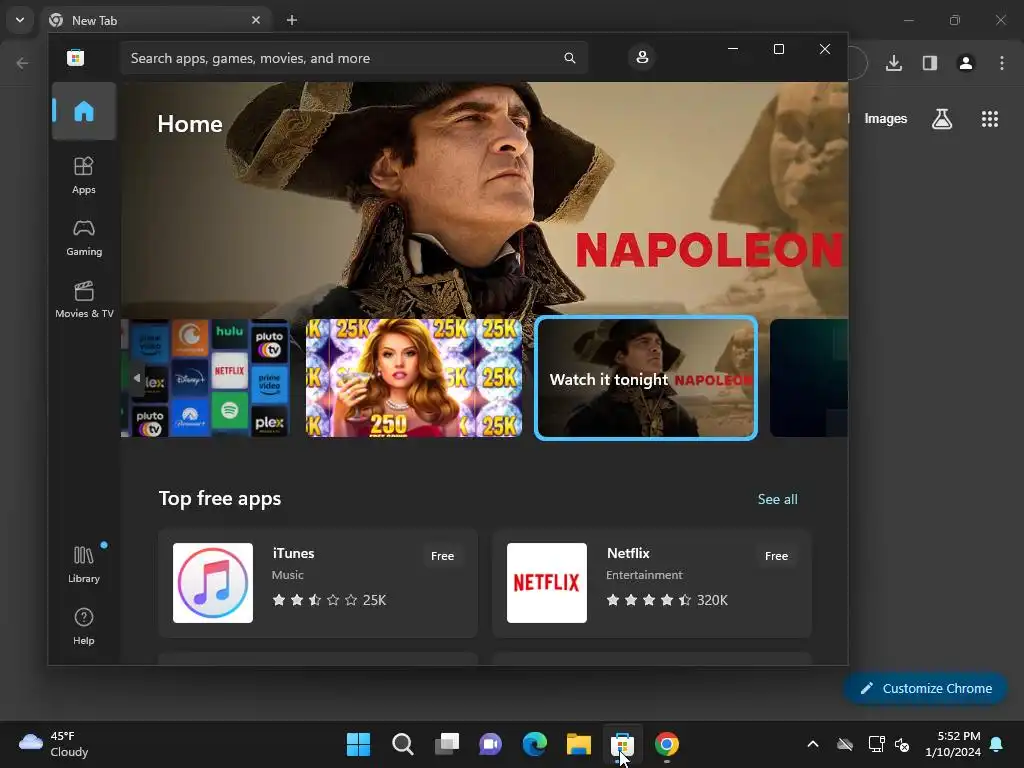1024x768 pixels.
Task: Open the clock showing 5:52 PM
Action: tap(953, 744)
